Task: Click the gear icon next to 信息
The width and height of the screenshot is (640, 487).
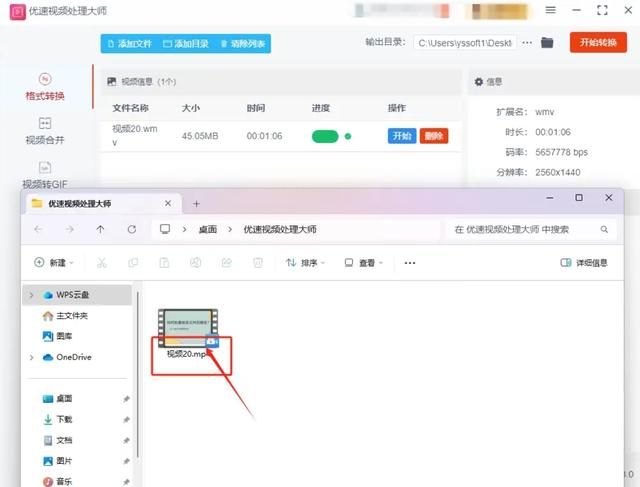Action: [x=478, y=82]
